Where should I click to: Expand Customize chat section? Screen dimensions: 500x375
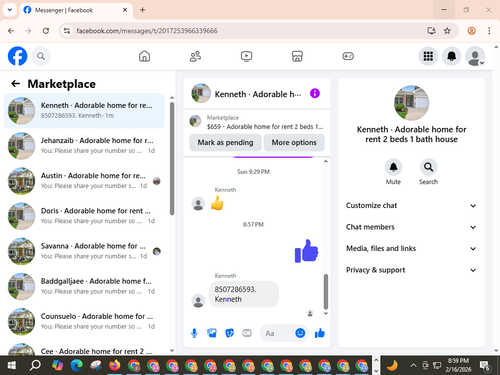point(411,205)
